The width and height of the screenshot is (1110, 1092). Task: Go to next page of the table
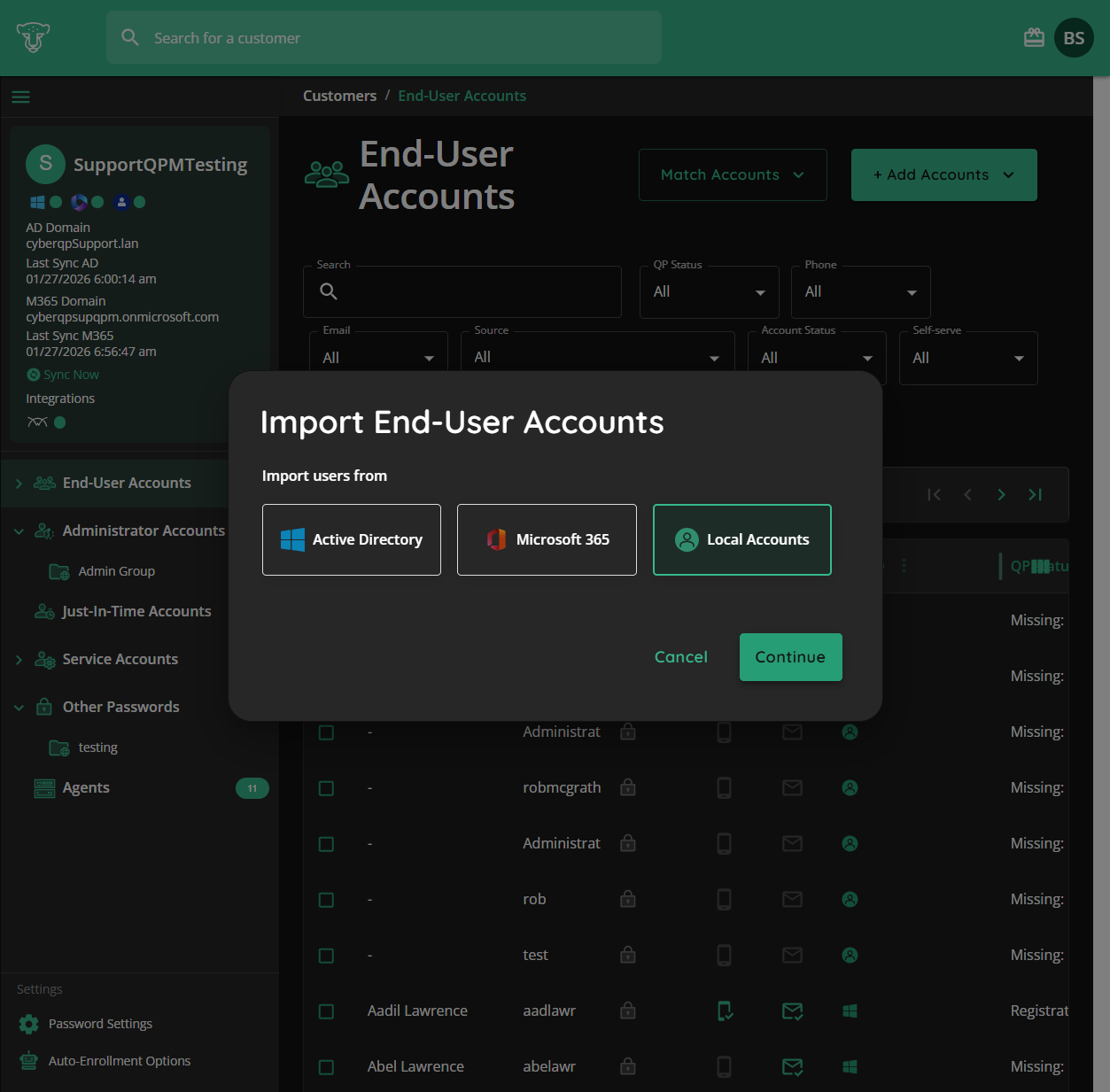coord(1001,495)
